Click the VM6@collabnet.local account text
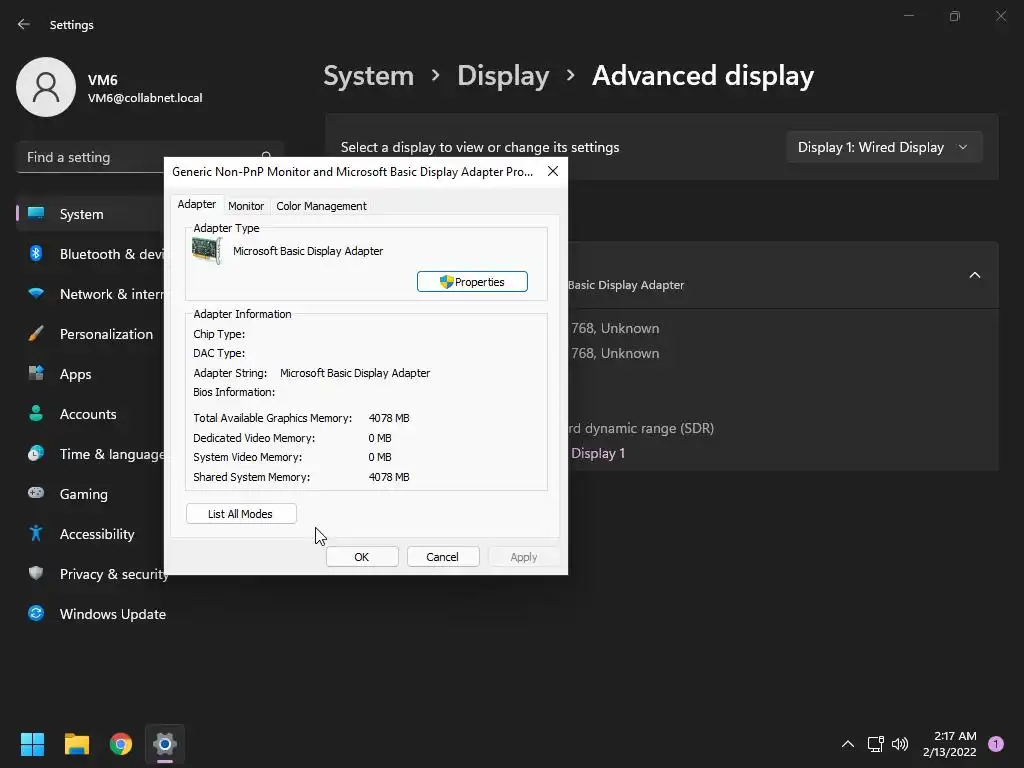This screenshot has height=768, width=1024. coord(145,98)
